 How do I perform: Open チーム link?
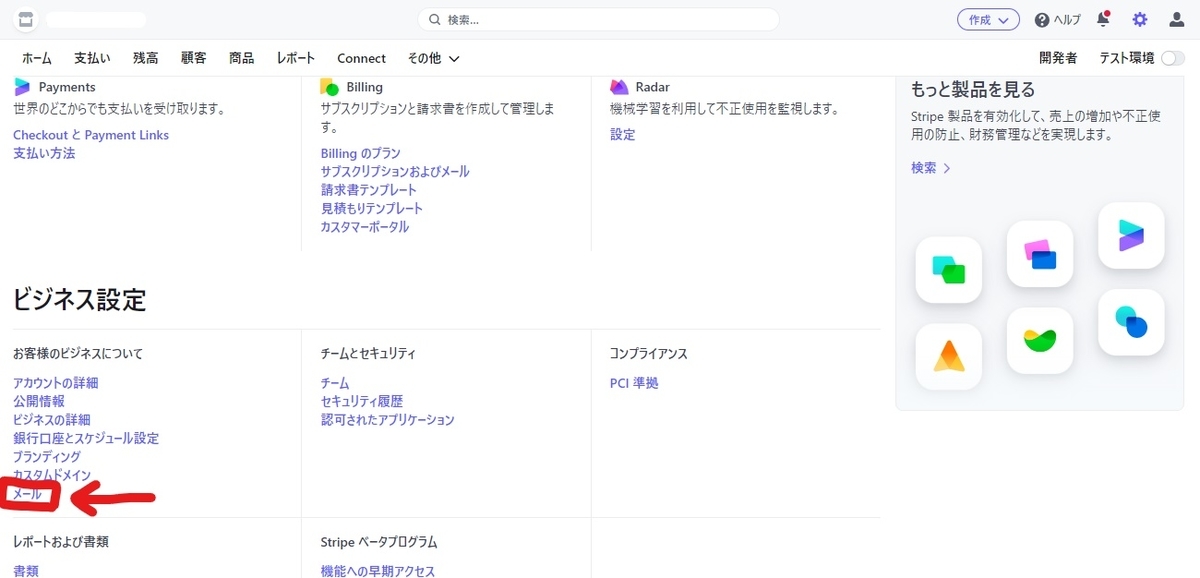coord(335,383)
